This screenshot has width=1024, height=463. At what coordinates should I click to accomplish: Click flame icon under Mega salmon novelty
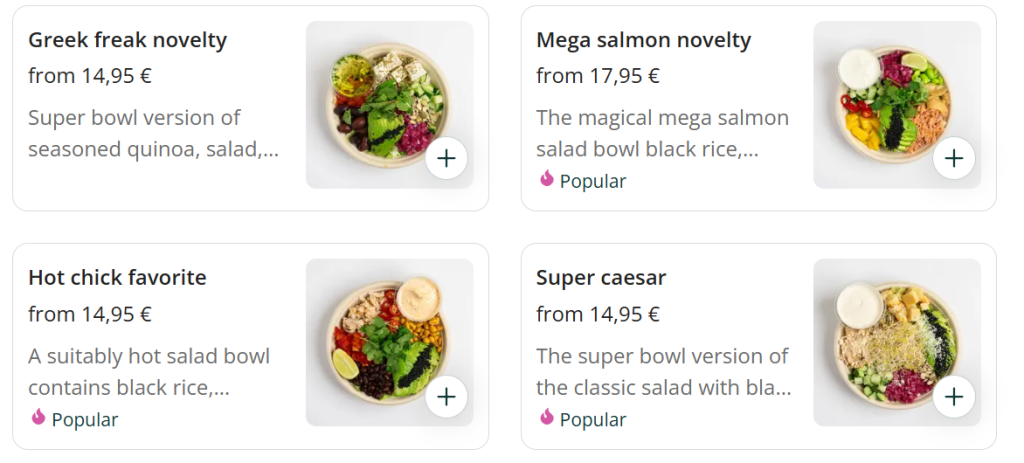click(x=547, y=180)
